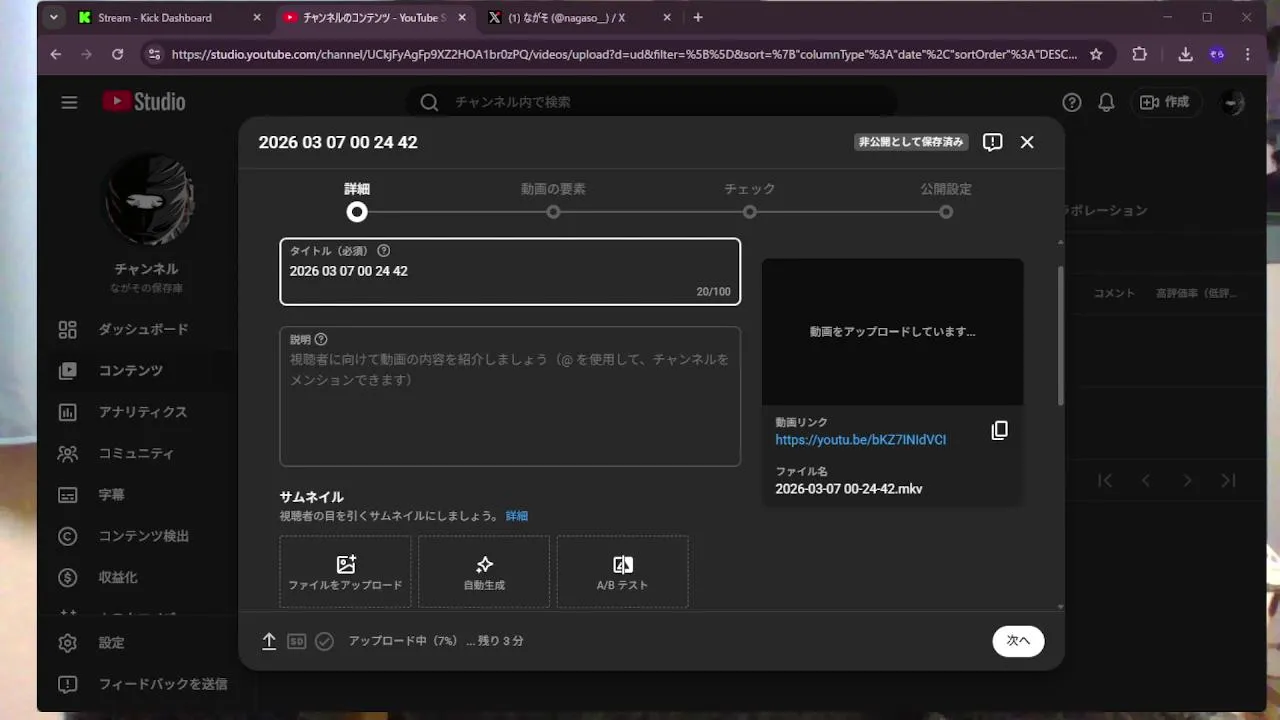1280x720 pixels.
Task: Go to next page in the content table
Action: pos(1187,481)
